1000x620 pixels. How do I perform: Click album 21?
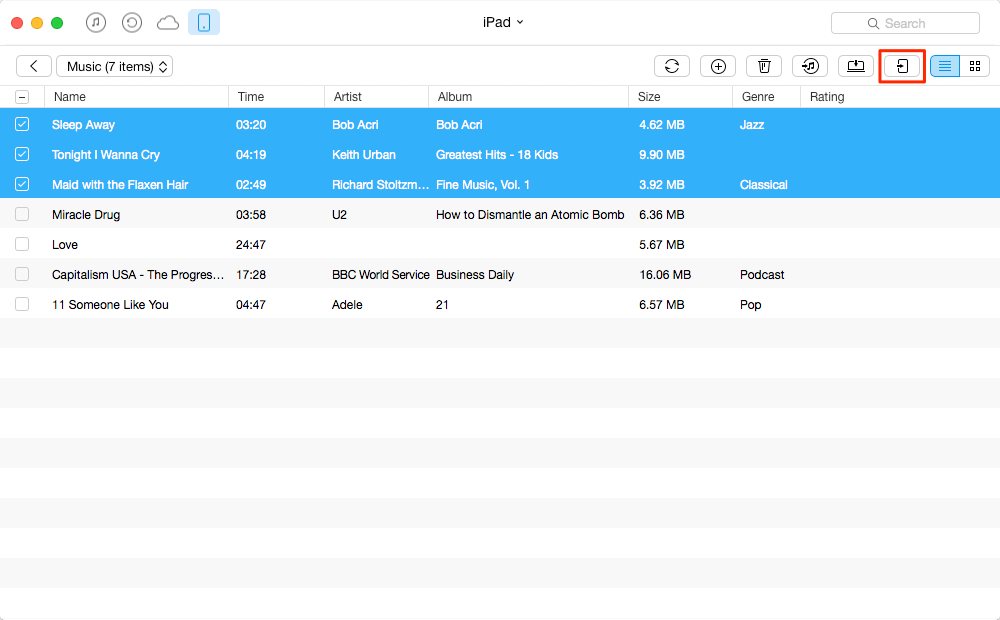pyautogui.click(x=442, y=305)
